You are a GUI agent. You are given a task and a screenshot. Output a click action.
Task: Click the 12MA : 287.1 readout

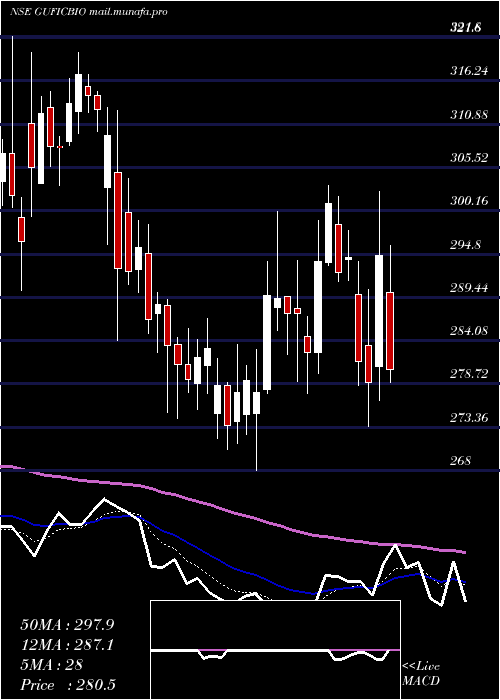[67, 645]
